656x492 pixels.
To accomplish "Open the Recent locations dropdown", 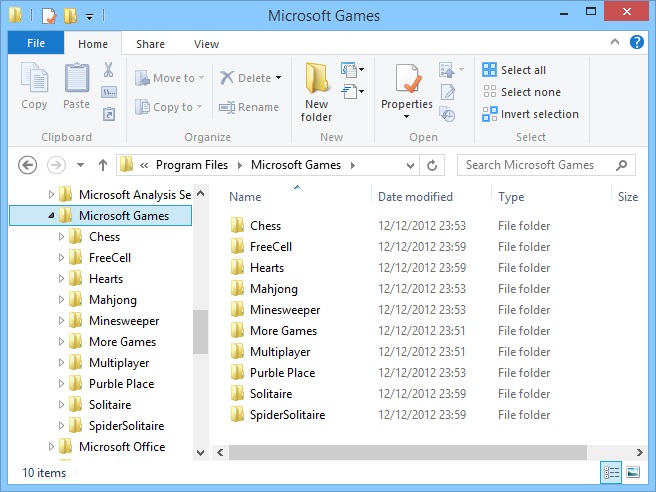I will [x=81, y=165].
